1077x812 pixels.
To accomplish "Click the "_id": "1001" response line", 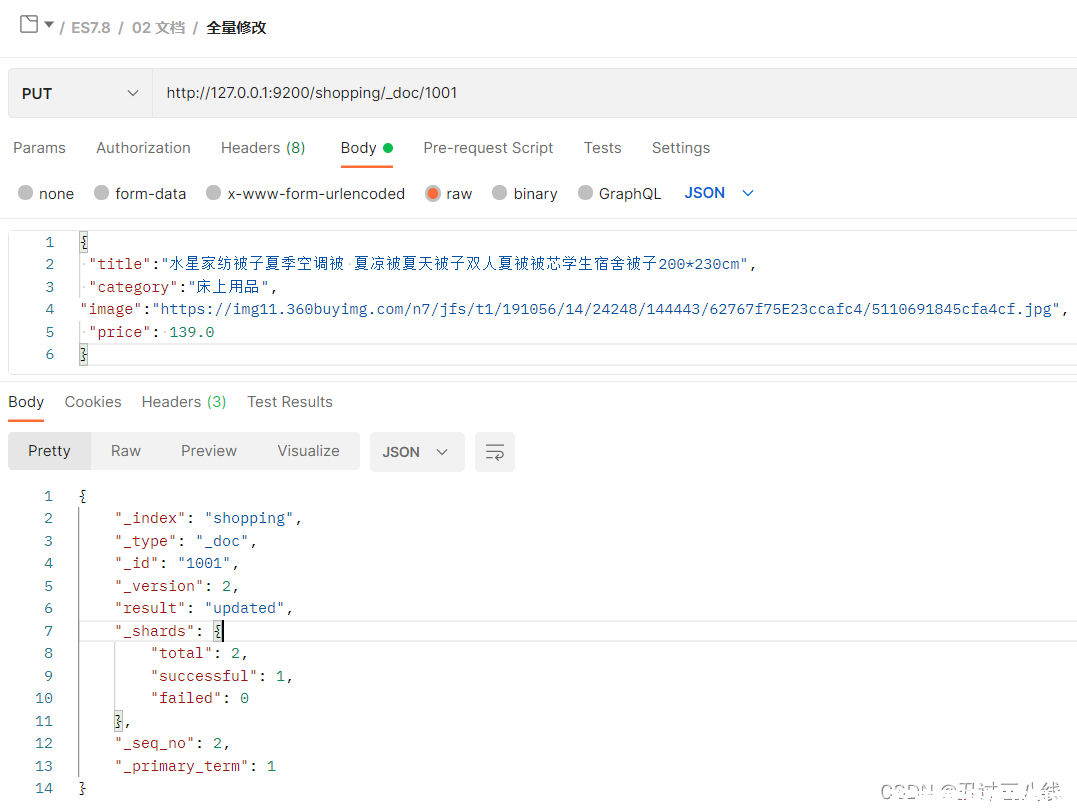I will [x=177, y=563].
